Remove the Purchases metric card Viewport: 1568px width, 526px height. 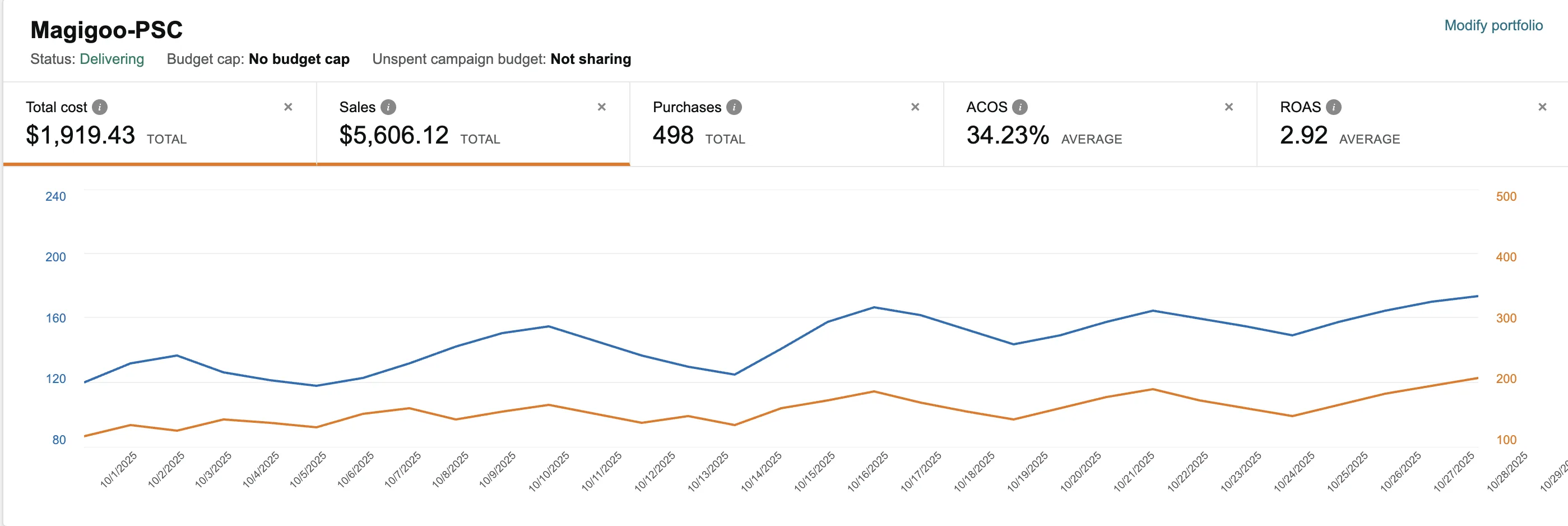point(915,107)
